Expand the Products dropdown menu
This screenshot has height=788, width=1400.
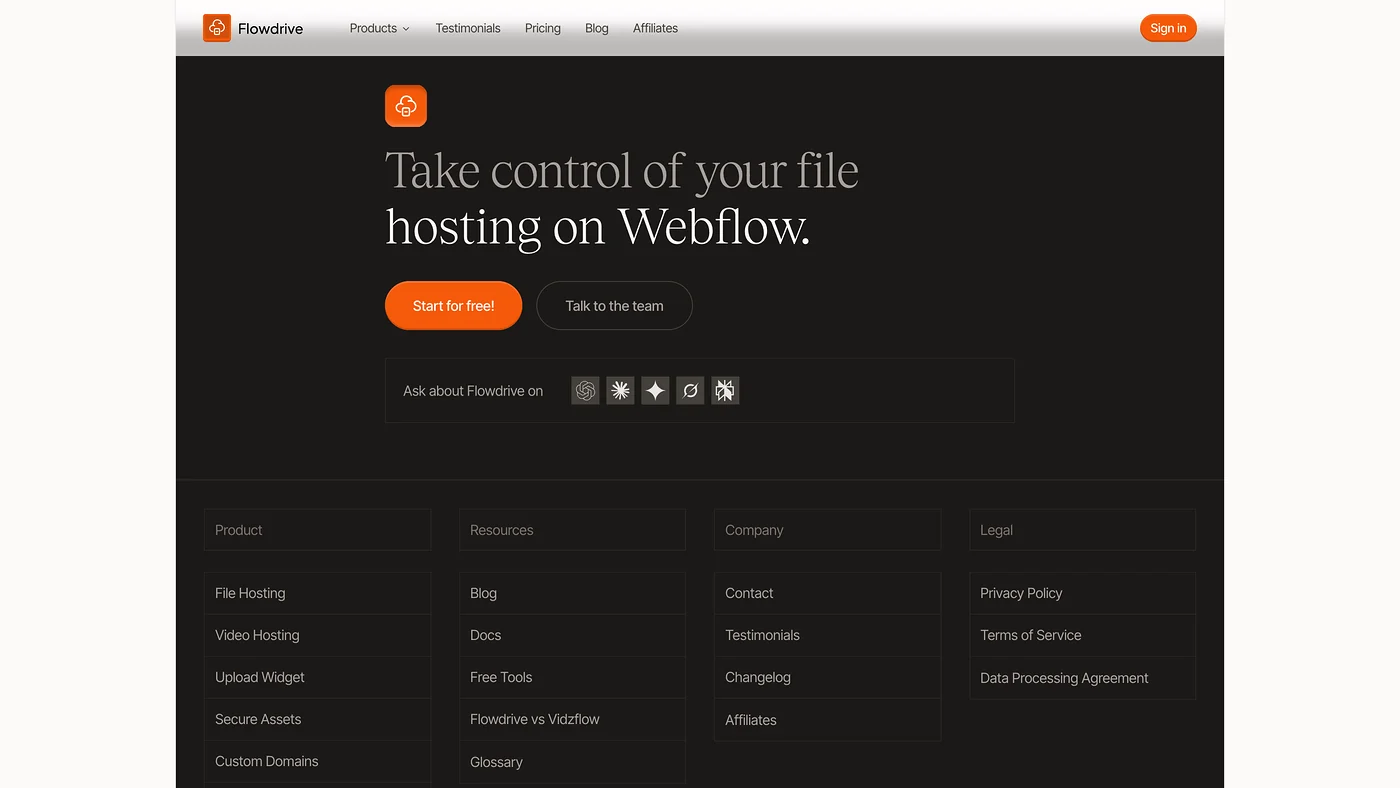(380, 28)
